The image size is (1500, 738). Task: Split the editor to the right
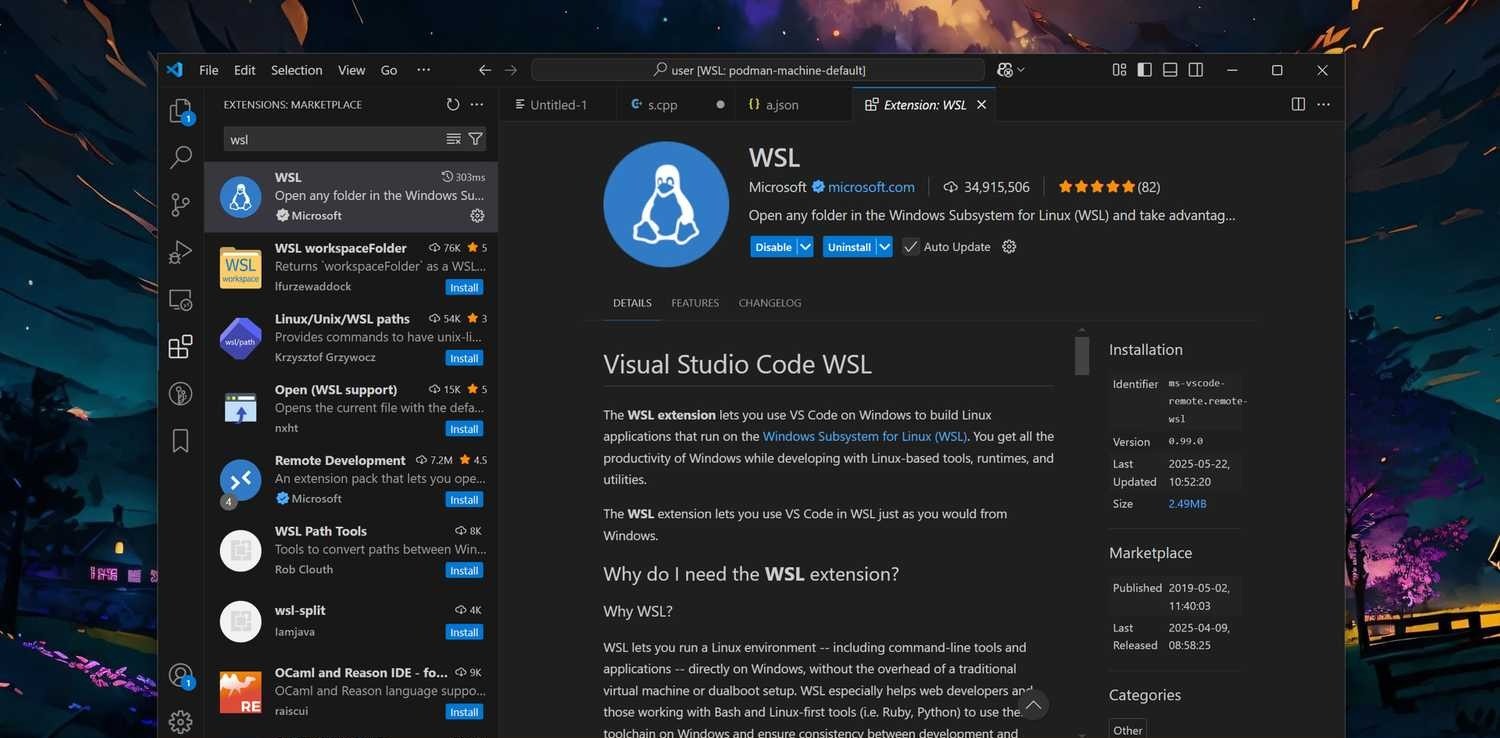tap(1298, 104)
